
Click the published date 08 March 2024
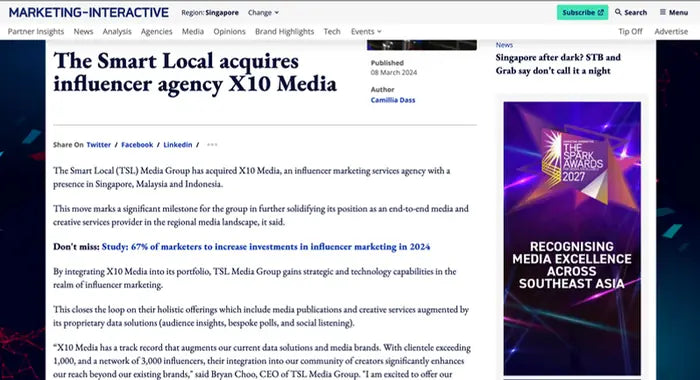394,72
